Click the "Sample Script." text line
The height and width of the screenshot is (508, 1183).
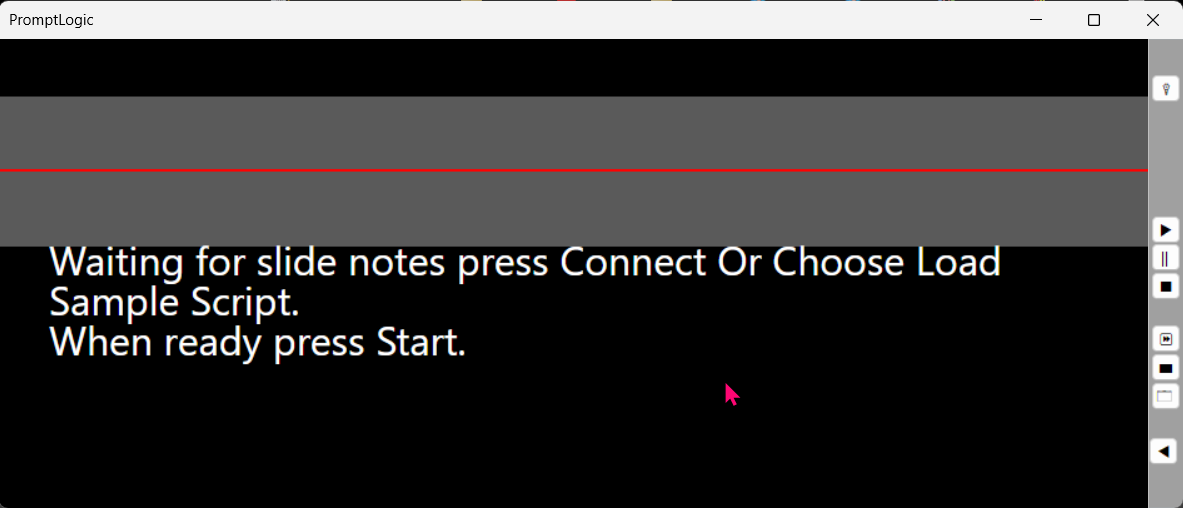pos(175,302)
